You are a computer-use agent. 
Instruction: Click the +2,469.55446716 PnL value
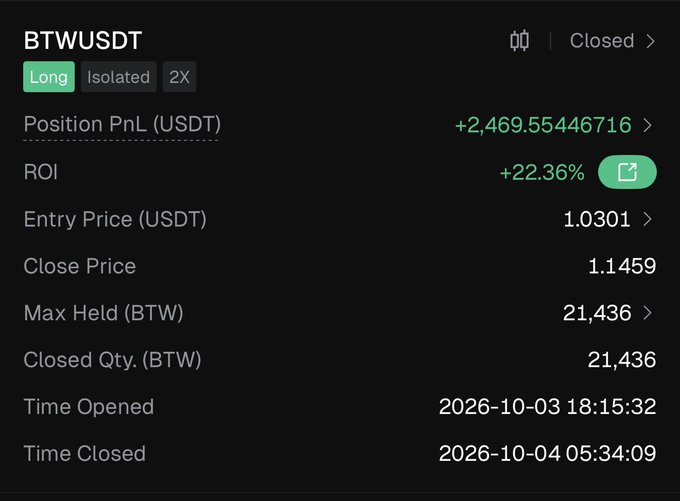[x=543, y=125]
